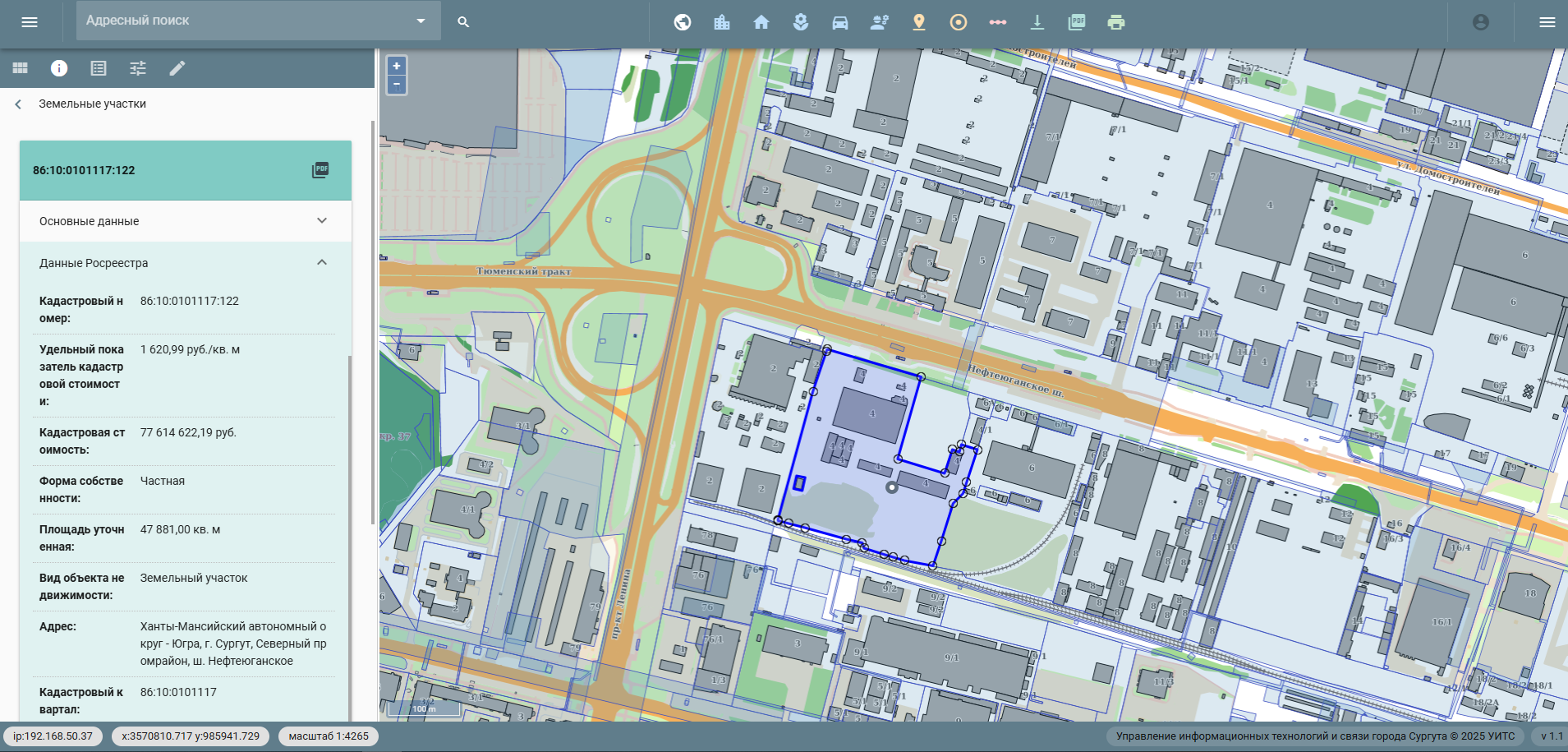Click the printer icon to print map
The height and width of the screenshot is (752, 1568).
pos(1115,22)
